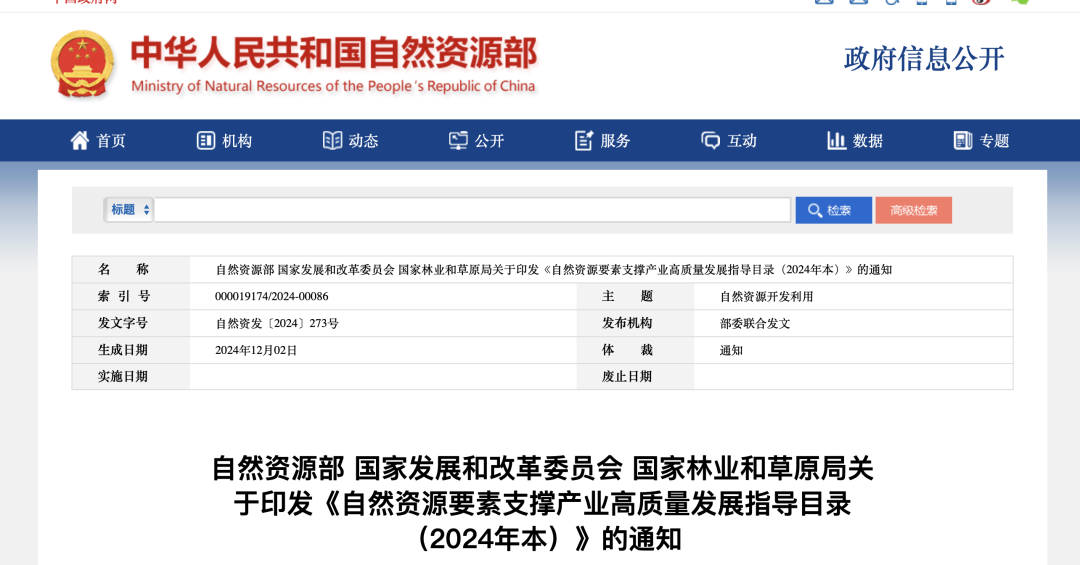
Task: Click the large bold article headline
Action: (543, 504)
